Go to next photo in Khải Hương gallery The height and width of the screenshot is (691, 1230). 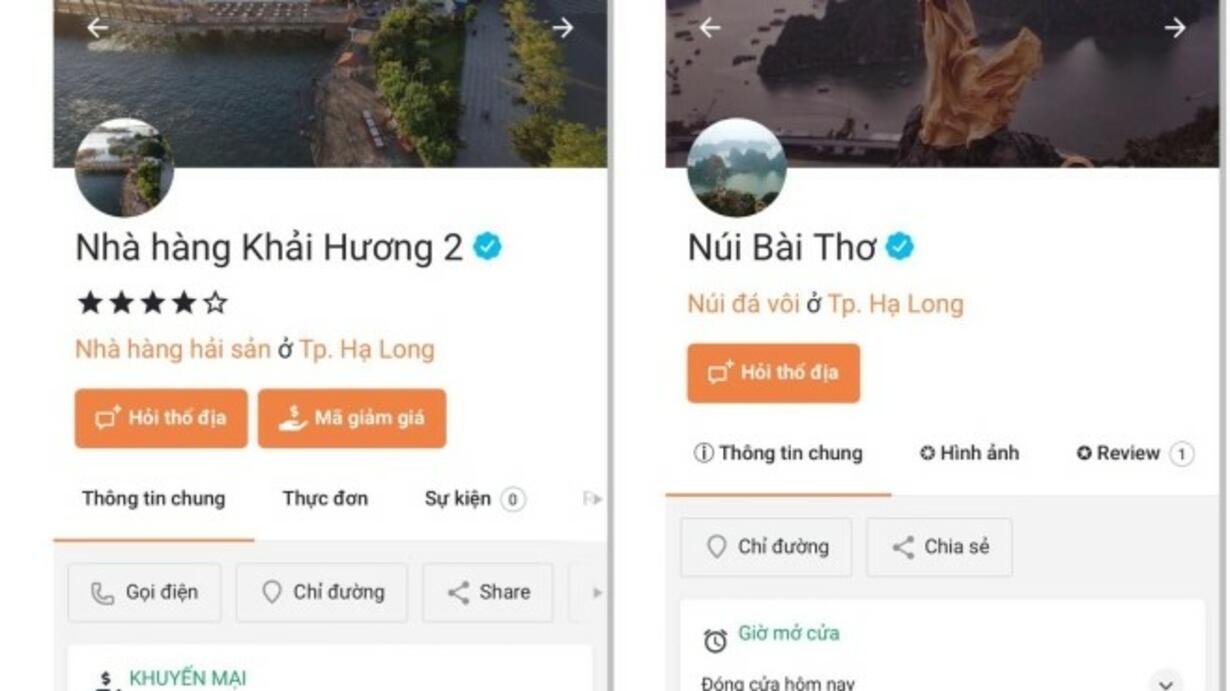[563, 28]
